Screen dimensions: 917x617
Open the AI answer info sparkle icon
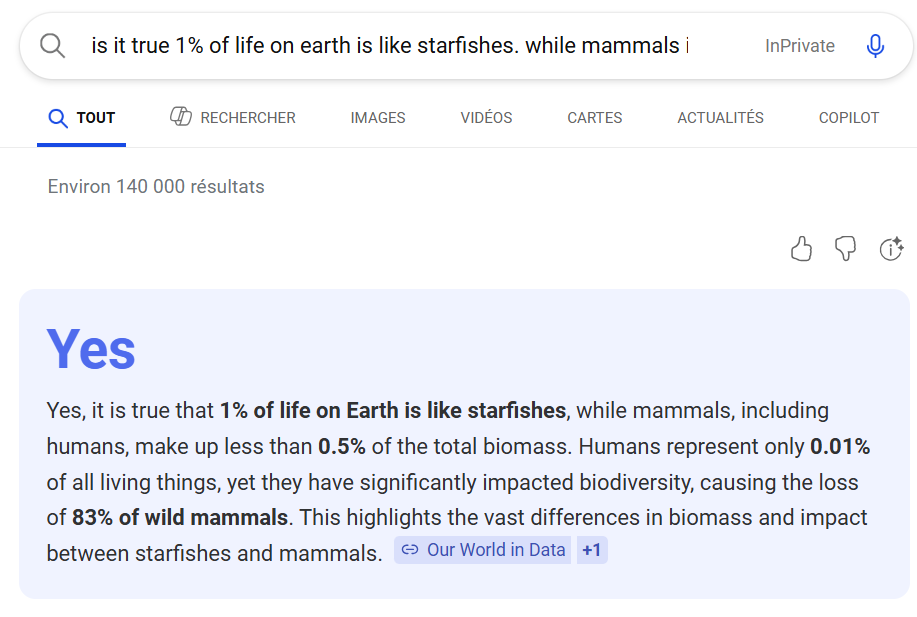tap(891, 249)
